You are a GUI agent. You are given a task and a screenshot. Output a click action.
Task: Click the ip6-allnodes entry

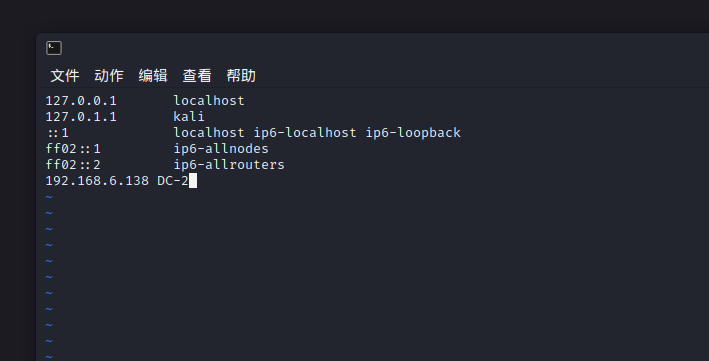tap(221, 149)
